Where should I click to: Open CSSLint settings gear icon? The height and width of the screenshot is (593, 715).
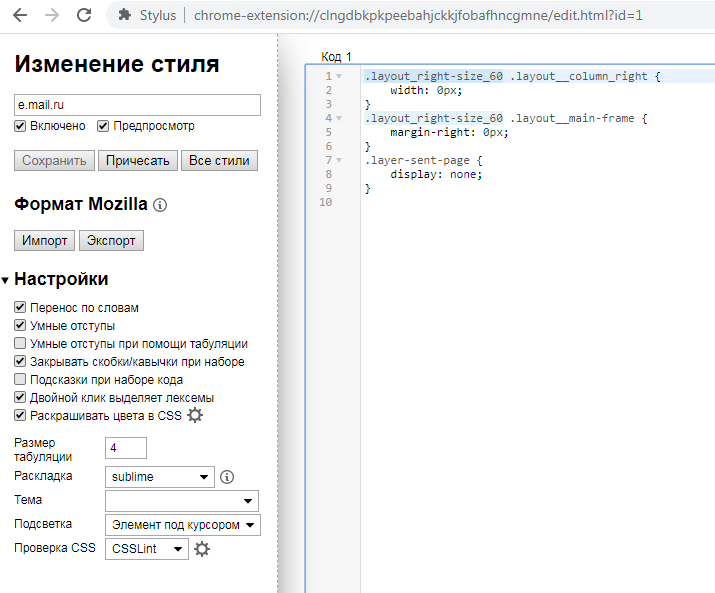pyautogui.click(x=202, y=549)
